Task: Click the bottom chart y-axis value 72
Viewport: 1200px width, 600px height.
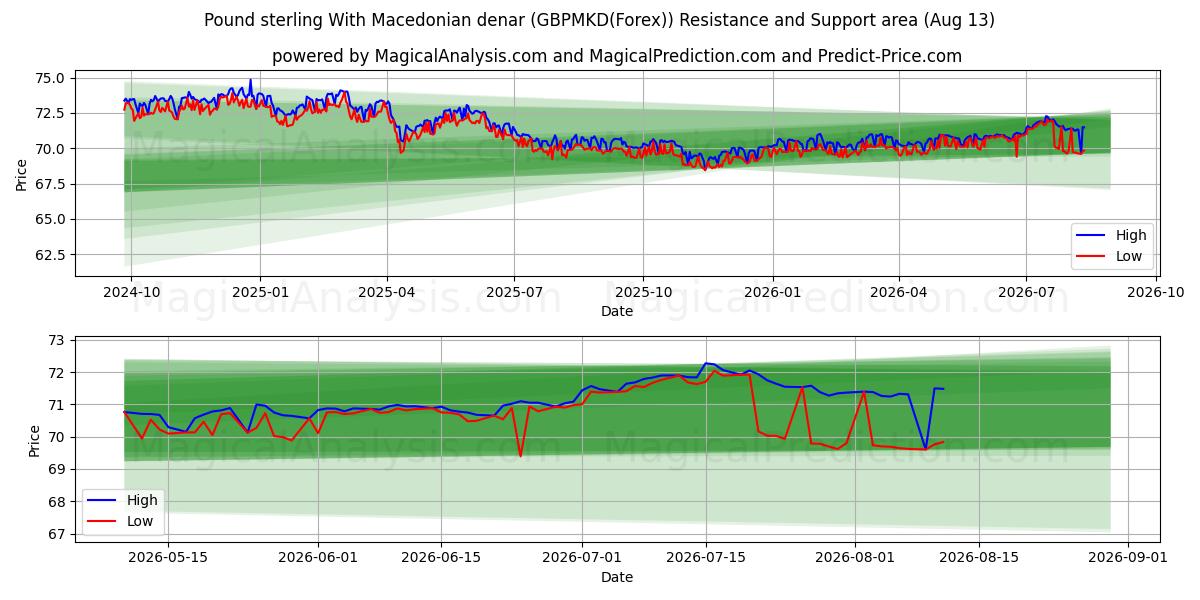Action: [57, 373]
